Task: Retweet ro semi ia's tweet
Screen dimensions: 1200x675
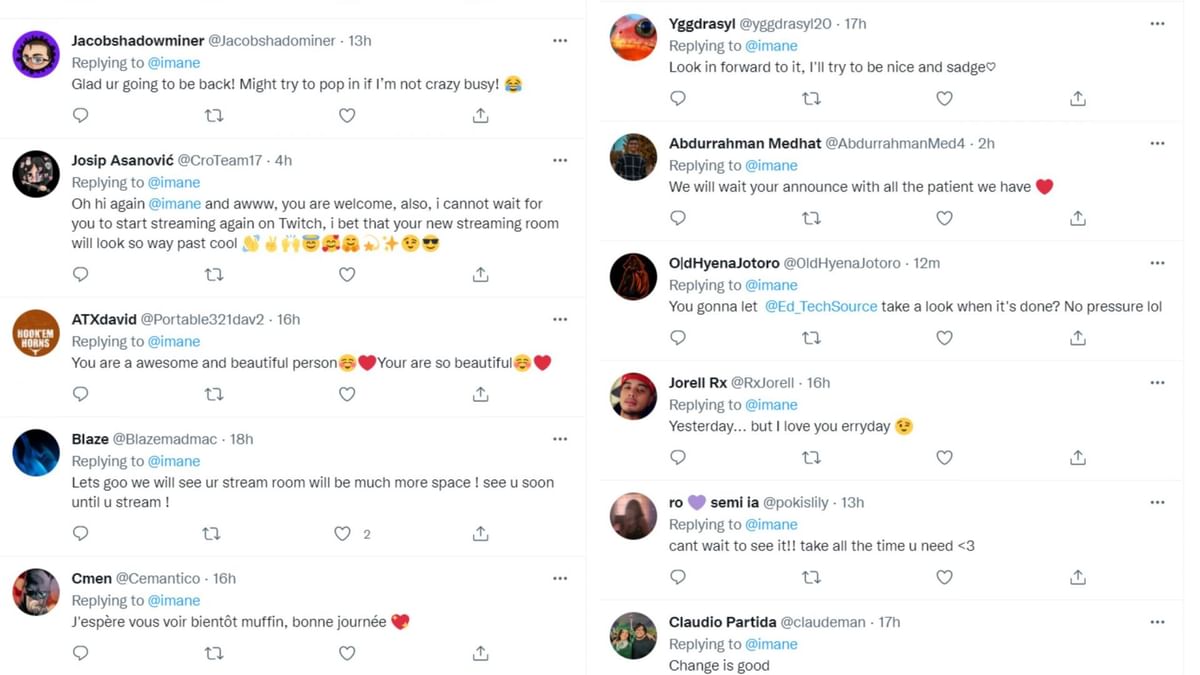Action: click(811, 577)
